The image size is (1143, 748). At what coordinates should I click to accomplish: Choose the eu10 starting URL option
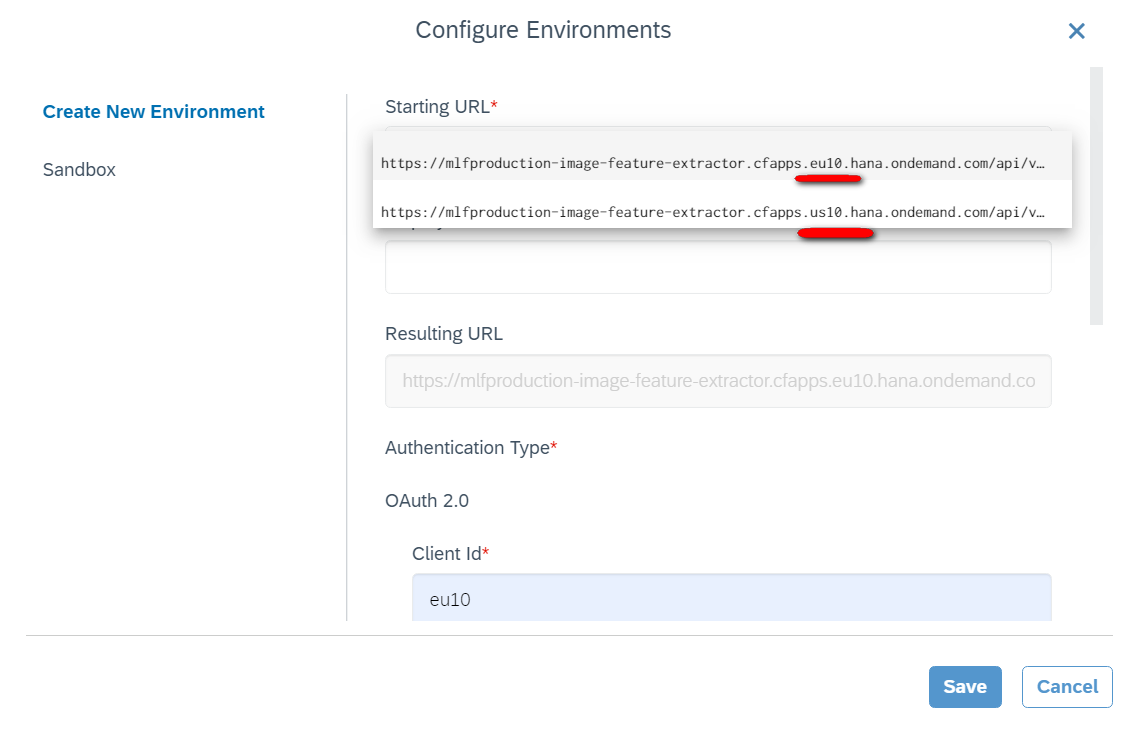pos(713,162)
